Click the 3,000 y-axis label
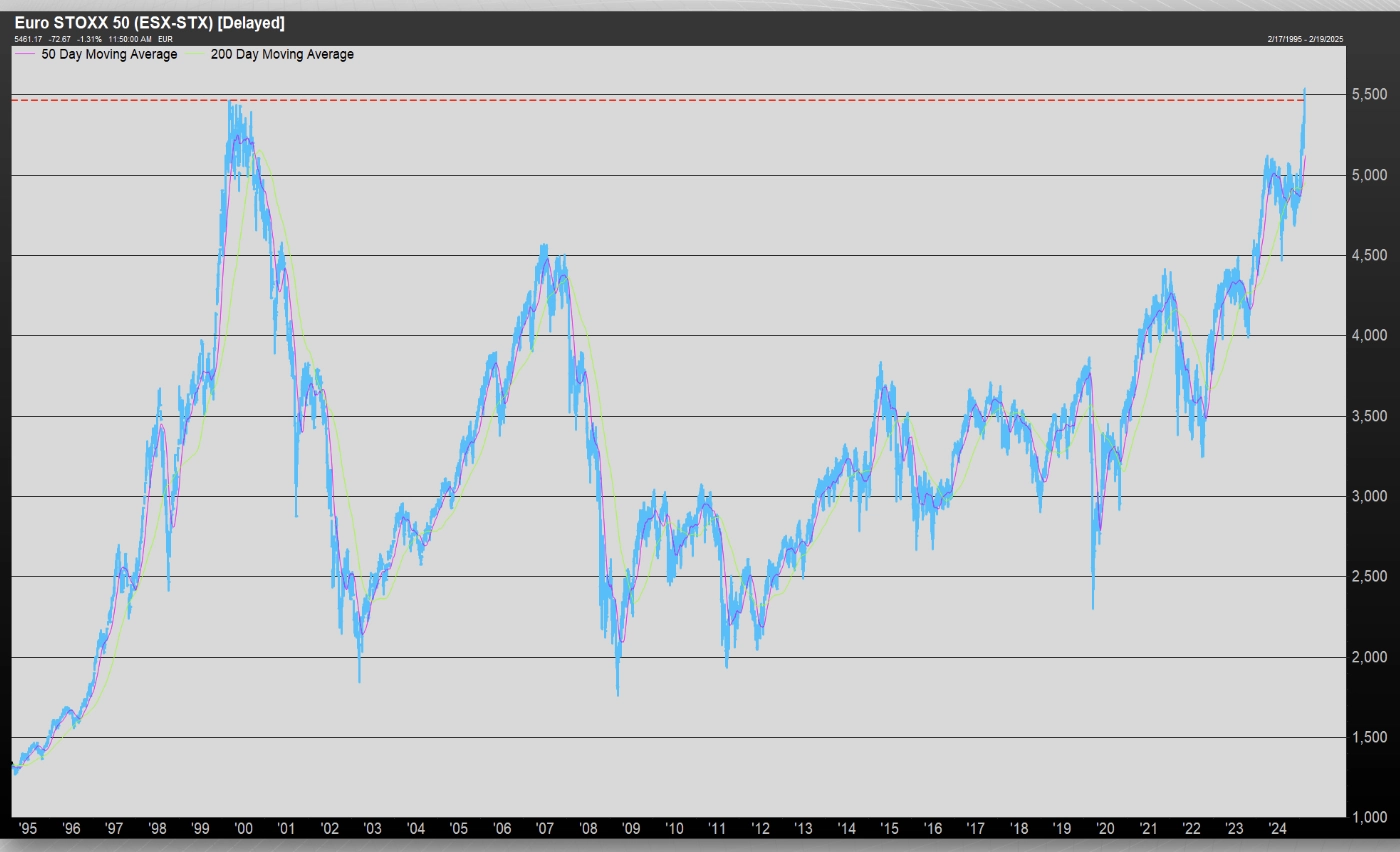The width and height of the screenshot is (1400, 852). [1368, 496]
